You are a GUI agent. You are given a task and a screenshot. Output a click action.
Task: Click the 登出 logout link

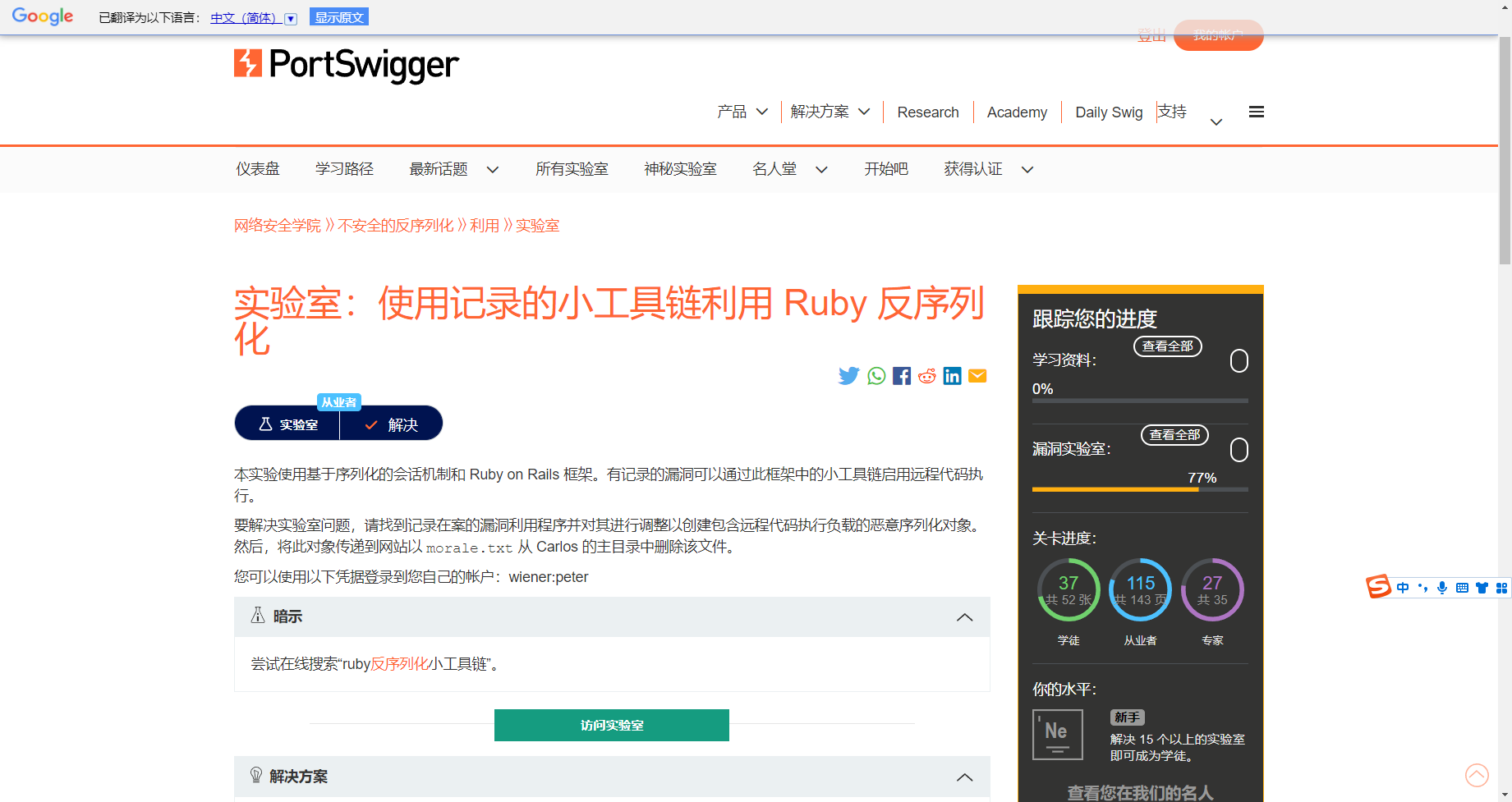[1151, 35]
